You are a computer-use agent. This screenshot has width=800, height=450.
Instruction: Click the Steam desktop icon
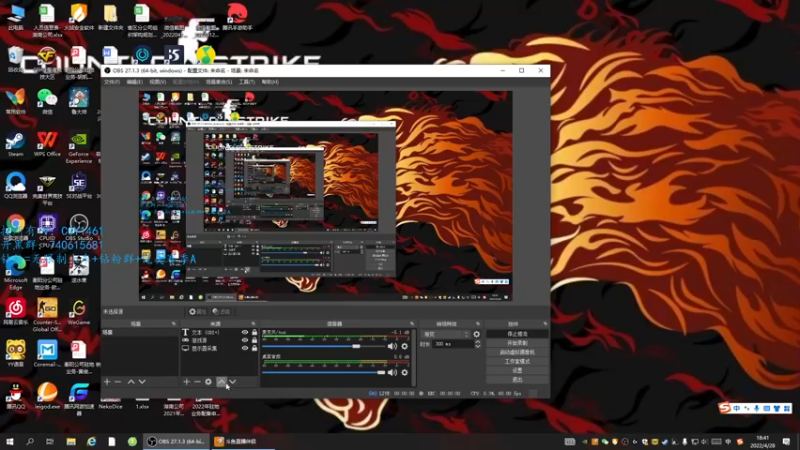(15, 144)
